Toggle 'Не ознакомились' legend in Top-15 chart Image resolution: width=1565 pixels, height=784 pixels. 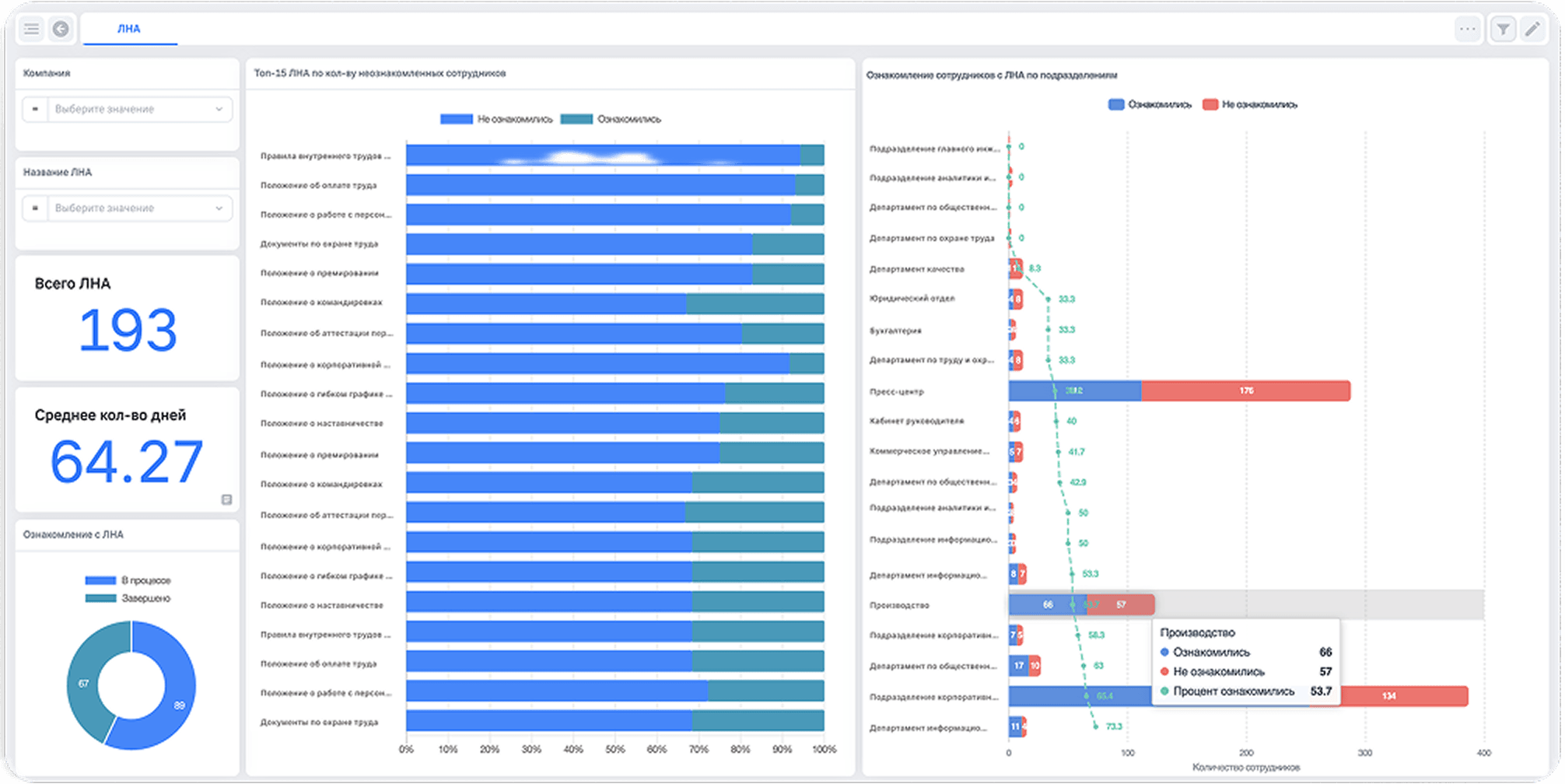(x=496, y=119)
